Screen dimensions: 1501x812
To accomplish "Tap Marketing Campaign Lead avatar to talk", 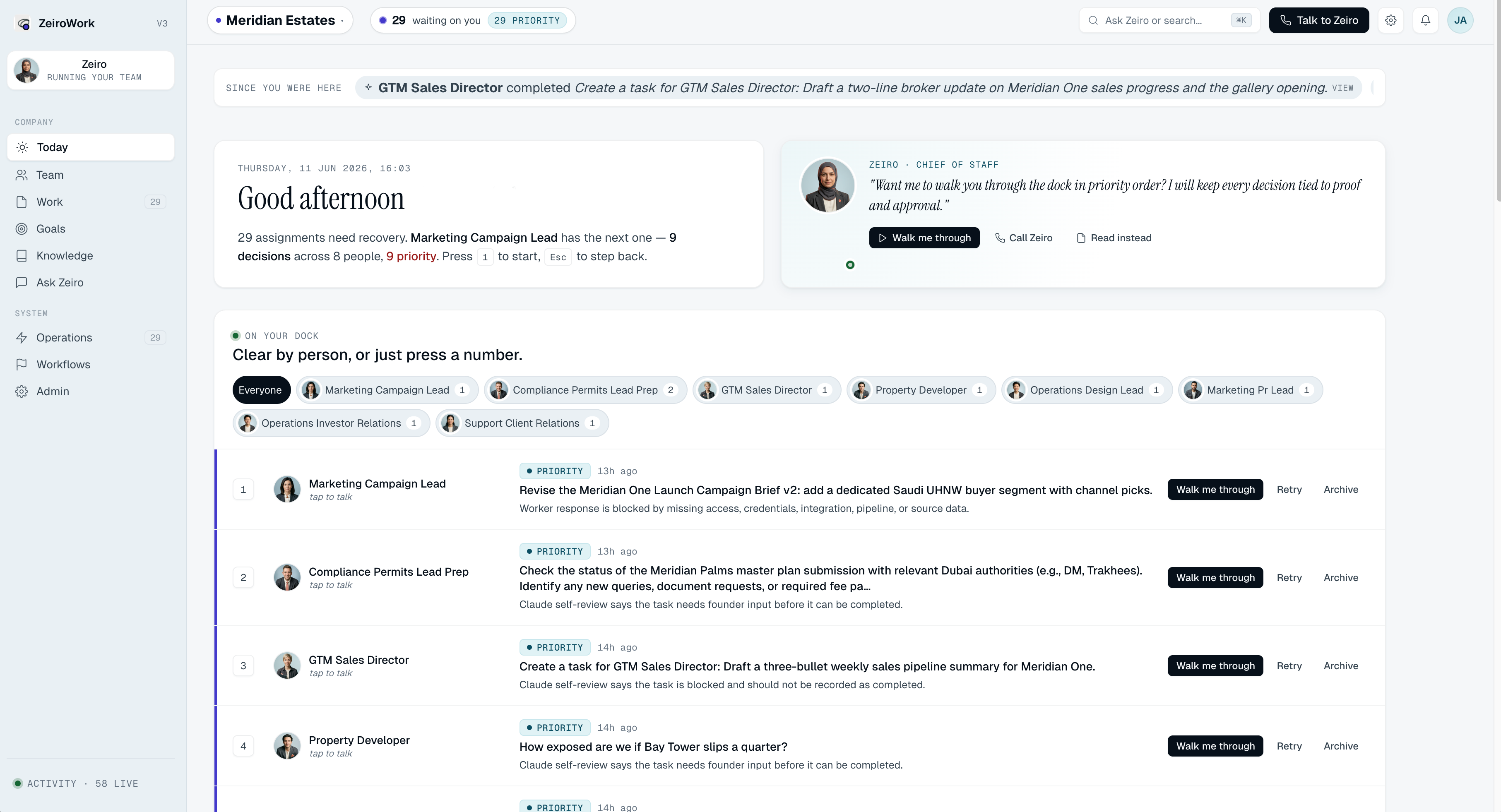I will [x=287, y=489].
